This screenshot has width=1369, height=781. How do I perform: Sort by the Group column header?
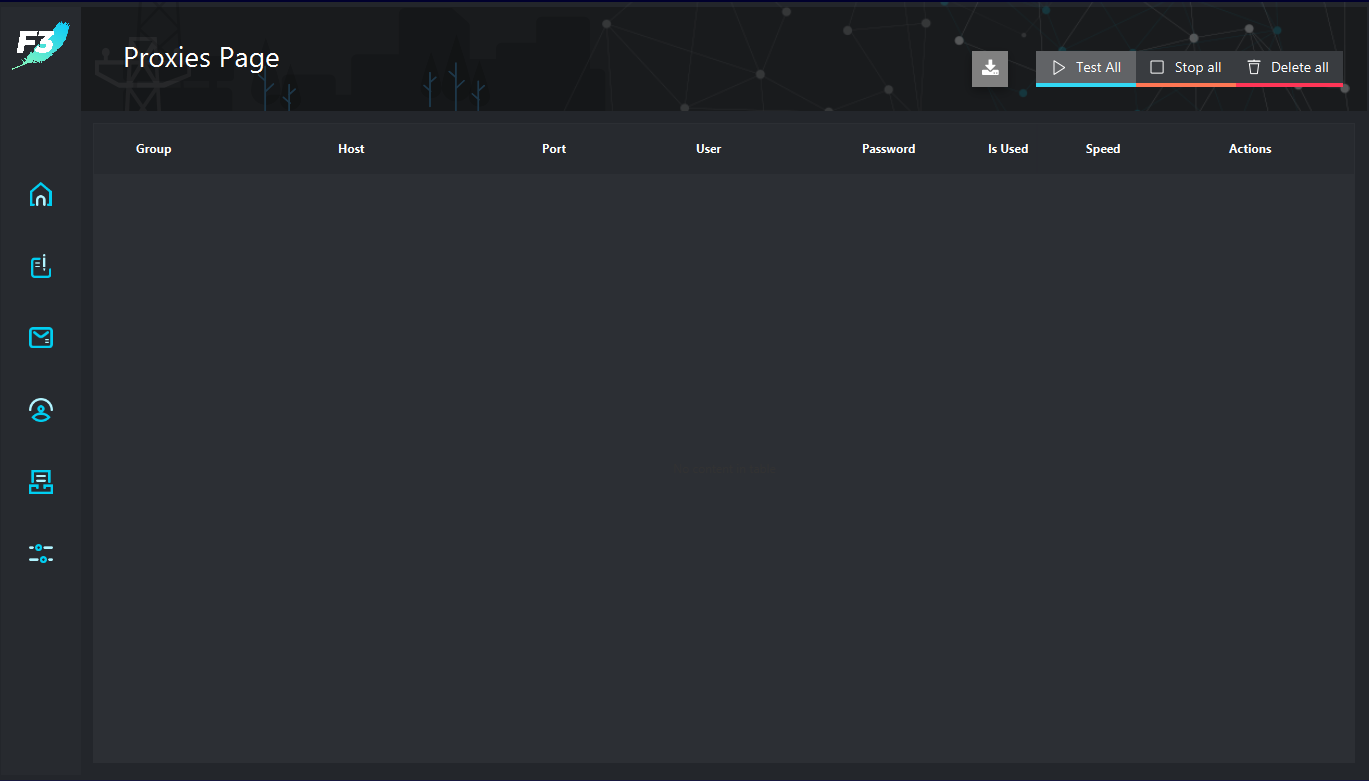click(x=154, y=149)
